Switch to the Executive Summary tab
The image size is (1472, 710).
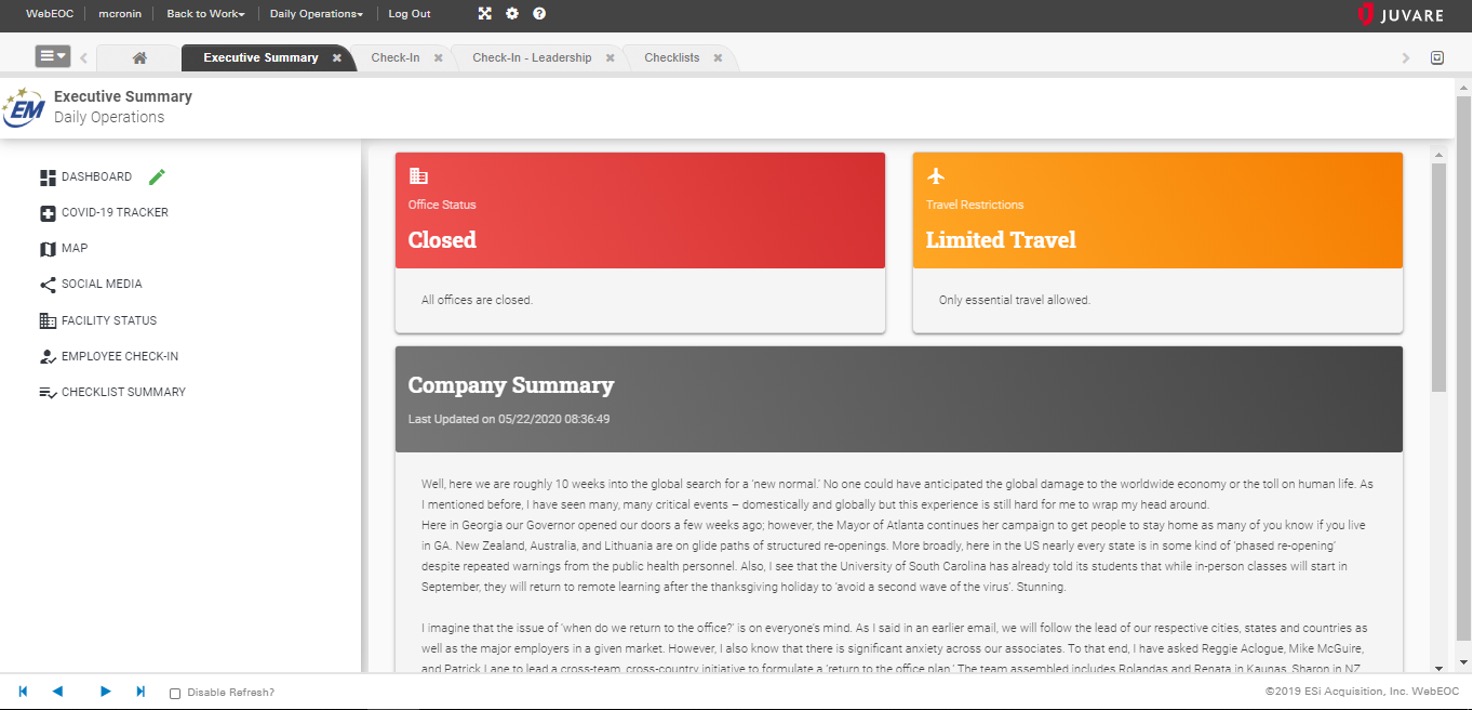pos(261,58)
